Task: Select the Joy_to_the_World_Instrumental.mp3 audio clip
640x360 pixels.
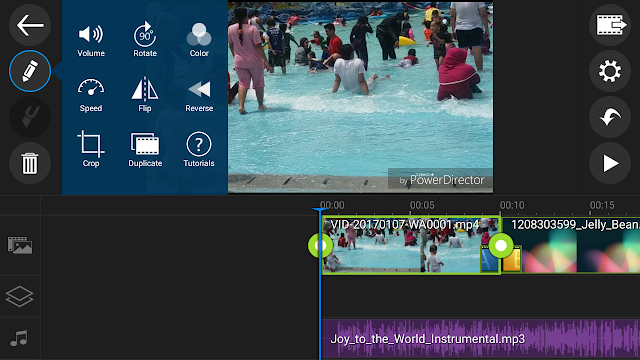Action: pos(480,338)
